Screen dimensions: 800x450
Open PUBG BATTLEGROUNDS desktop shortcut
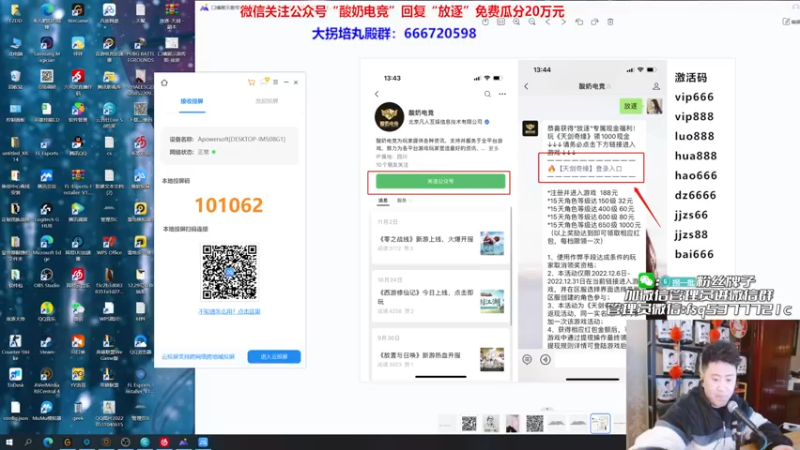coord(140,49)
